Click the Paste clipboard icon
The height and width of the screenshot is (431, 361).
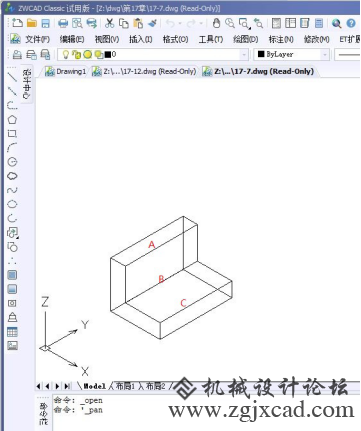tap(138, 23)
